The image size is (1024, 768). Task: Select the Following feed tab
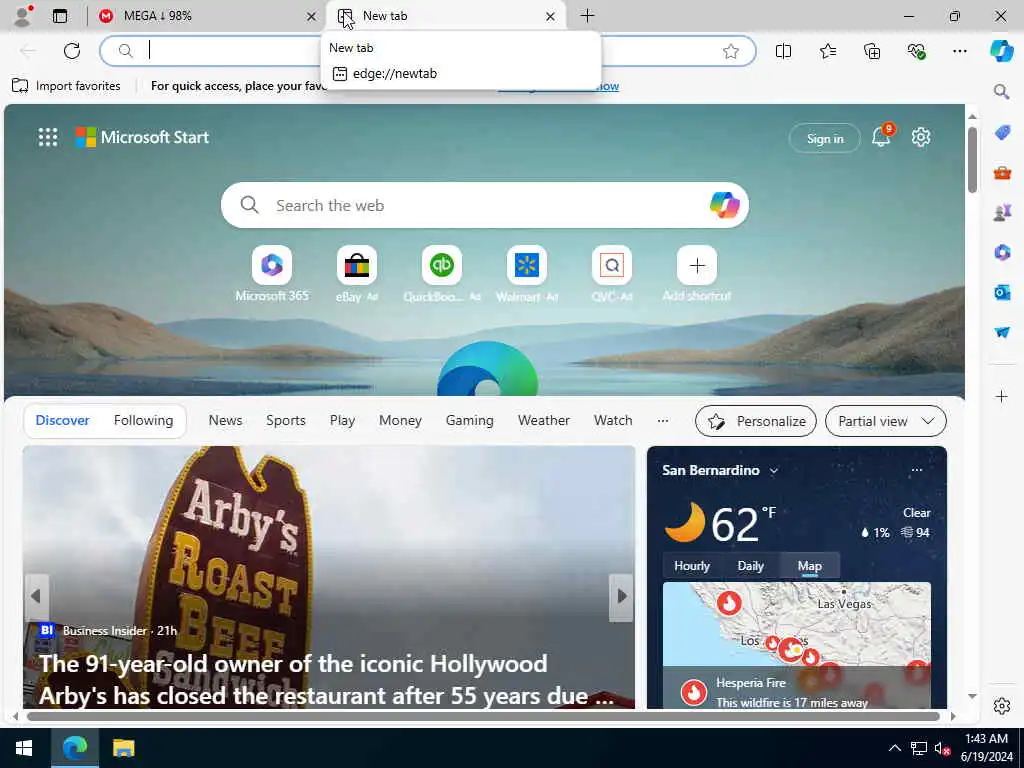tap(143, 420)
